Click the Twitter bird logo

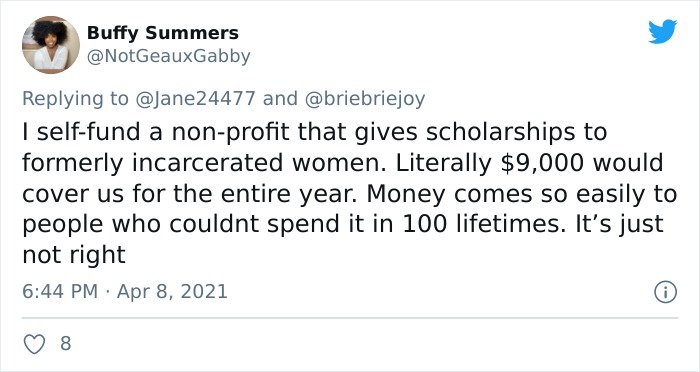[x=662, y=32]
